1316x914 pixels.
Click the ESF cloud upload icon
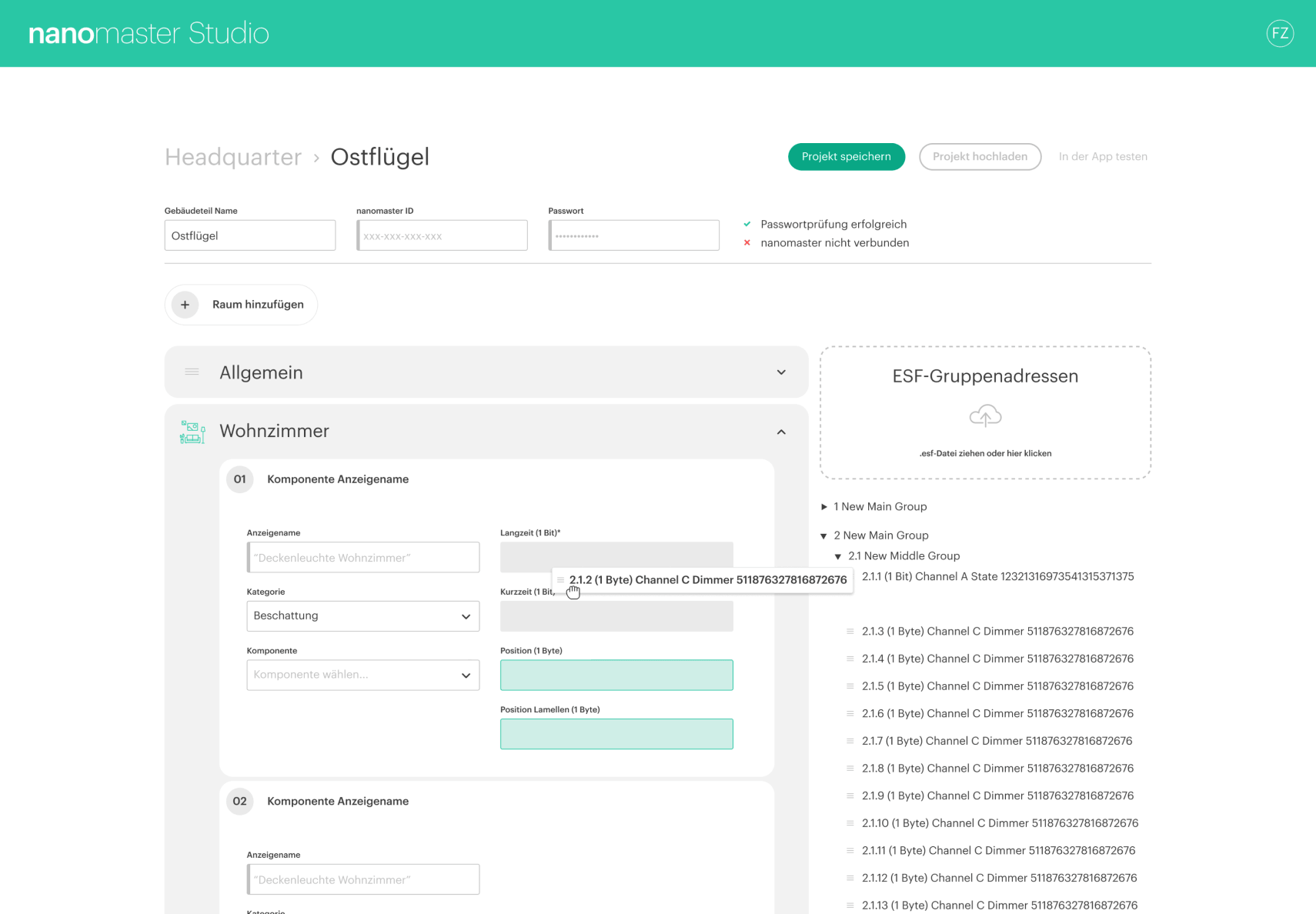pyautogui.click(x=985, y=416)
